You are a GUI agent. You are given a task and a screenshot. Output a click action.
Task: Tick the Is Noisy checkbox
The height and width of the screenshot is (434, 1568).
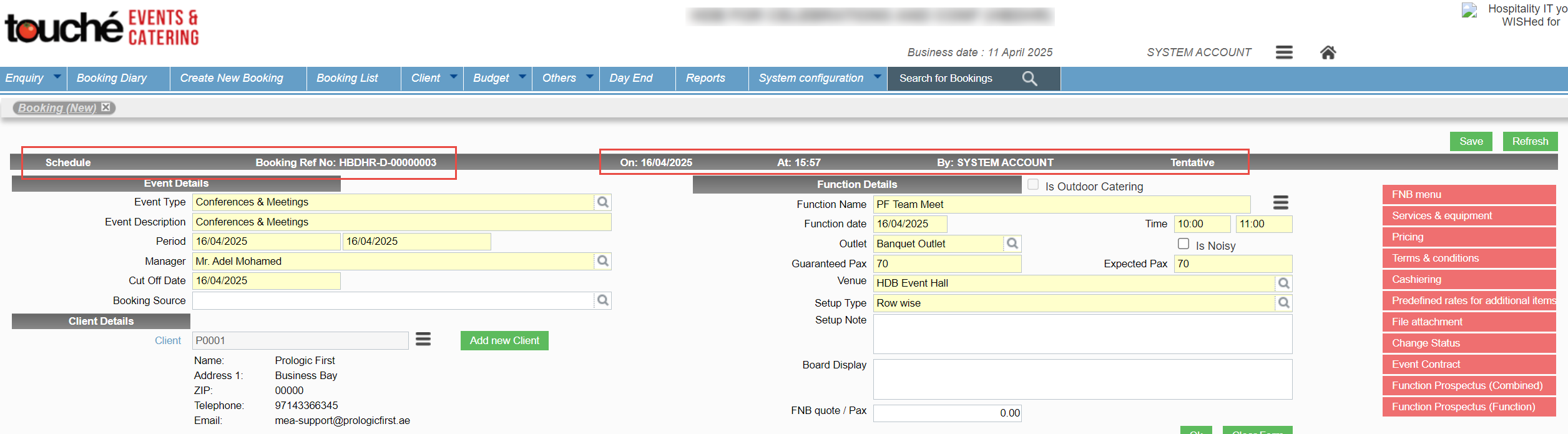tap(1183, 244)
